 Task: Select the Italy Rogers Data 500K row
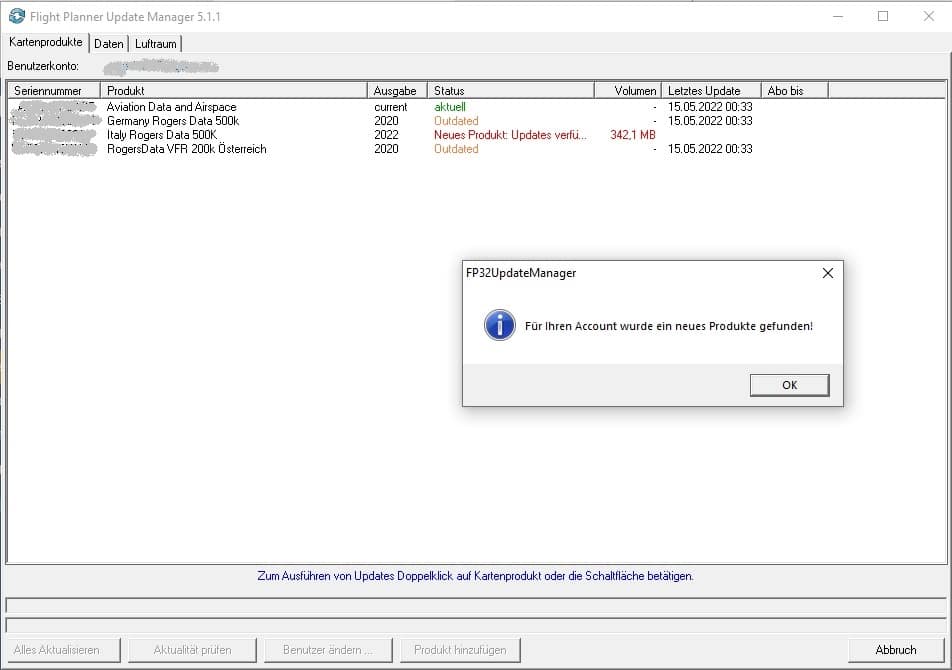162,135
